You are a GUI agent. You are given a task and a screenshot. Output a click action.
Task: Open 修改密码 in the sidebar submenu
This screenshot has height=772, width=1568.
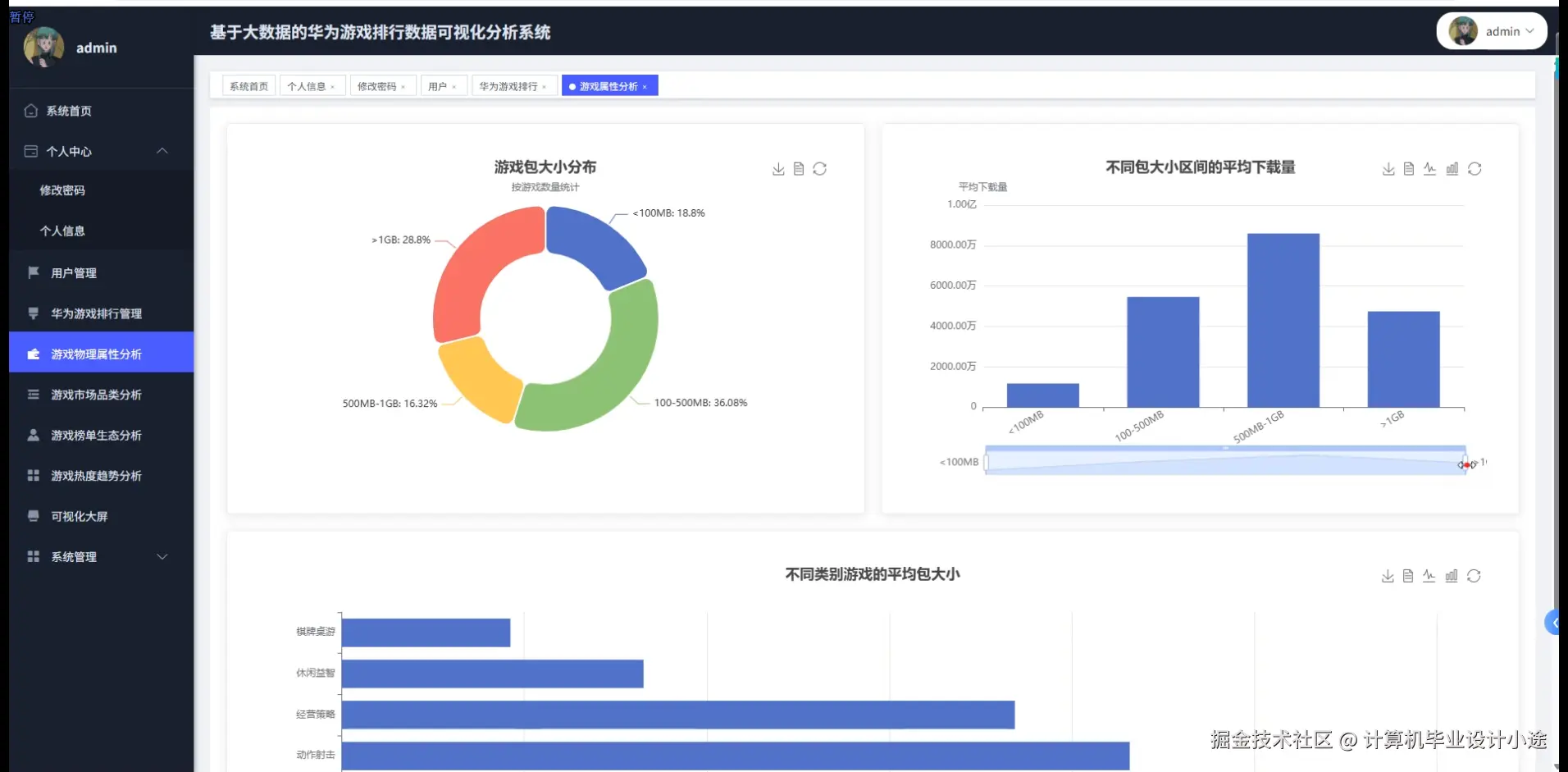point(62,190)
